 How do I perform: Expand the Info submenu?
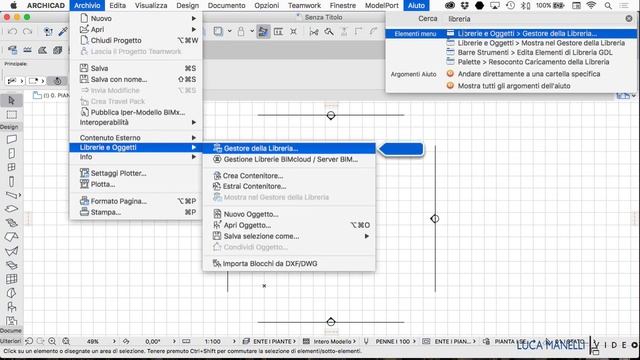click(136, 157)
